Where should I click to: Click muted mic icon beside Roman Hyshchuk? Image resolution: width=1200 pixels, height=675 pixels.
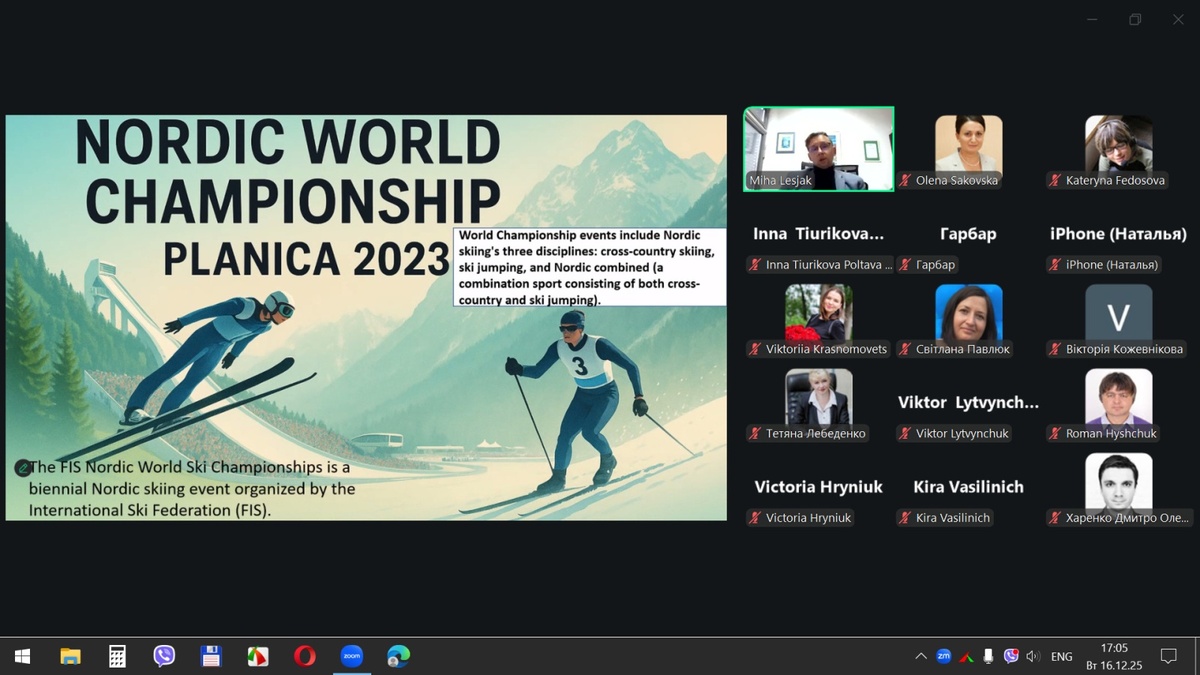coord(1056,434)
